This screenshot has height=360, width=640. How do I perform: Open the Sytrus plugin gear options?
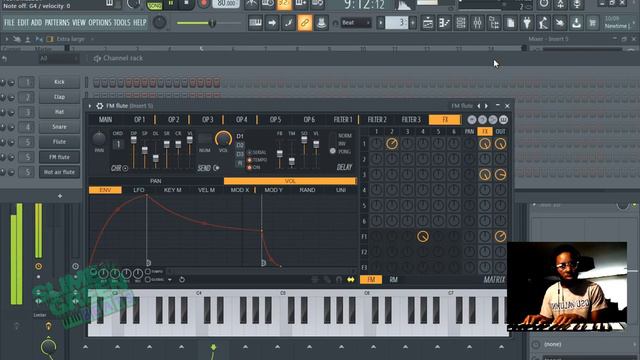(x=100, y=106)
